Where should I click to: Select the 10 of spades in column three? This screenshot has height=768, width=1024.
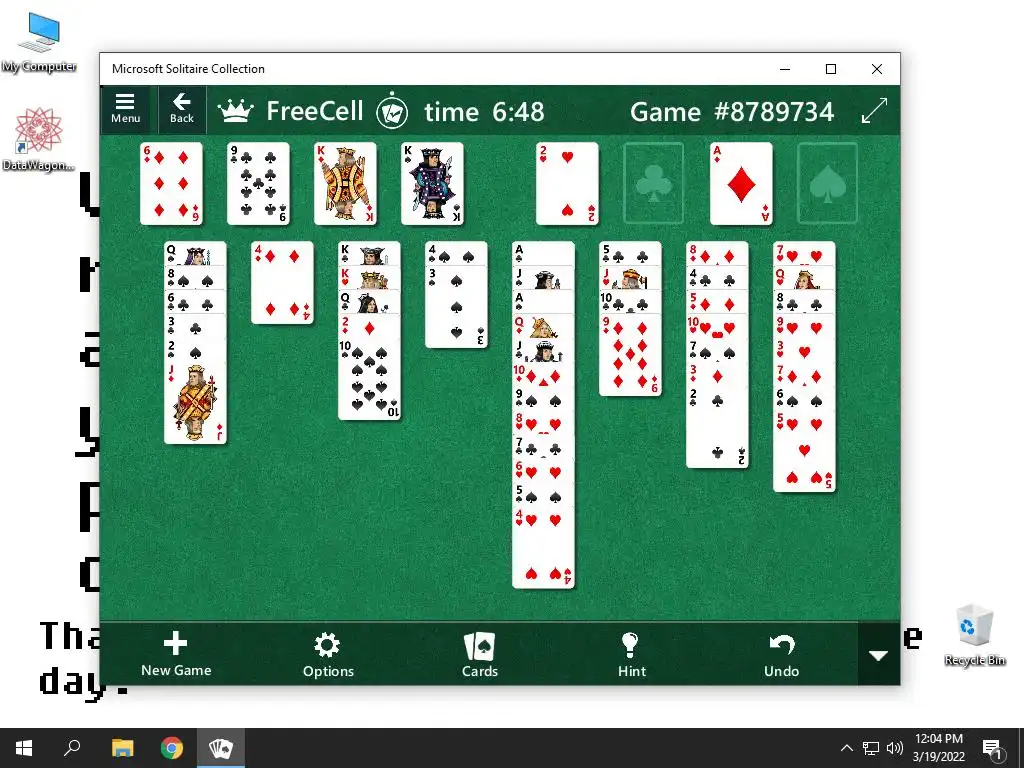(370, 379)
